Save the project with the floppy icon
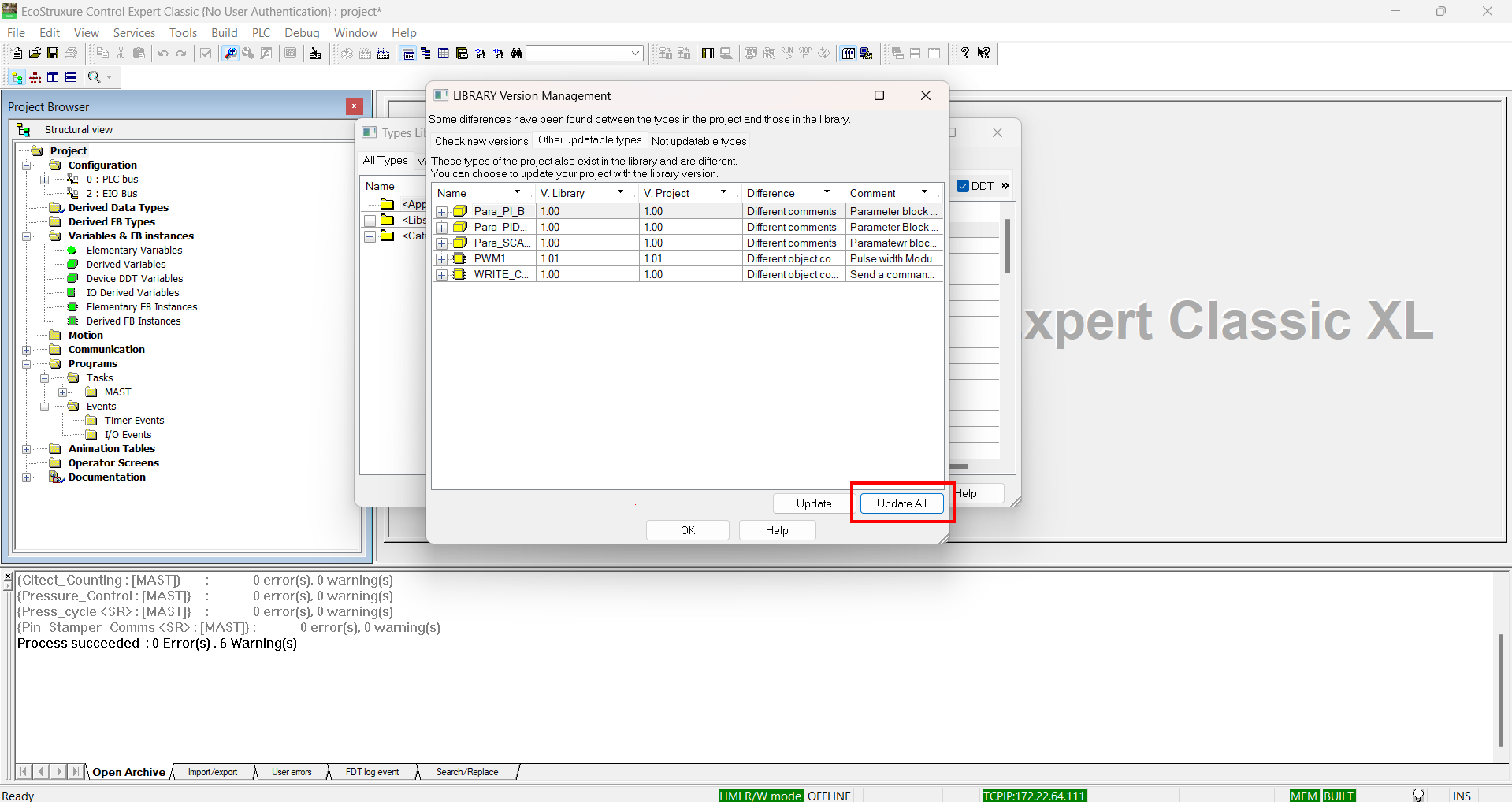The width and height of the screenshot is (1512, 802). 53,53
